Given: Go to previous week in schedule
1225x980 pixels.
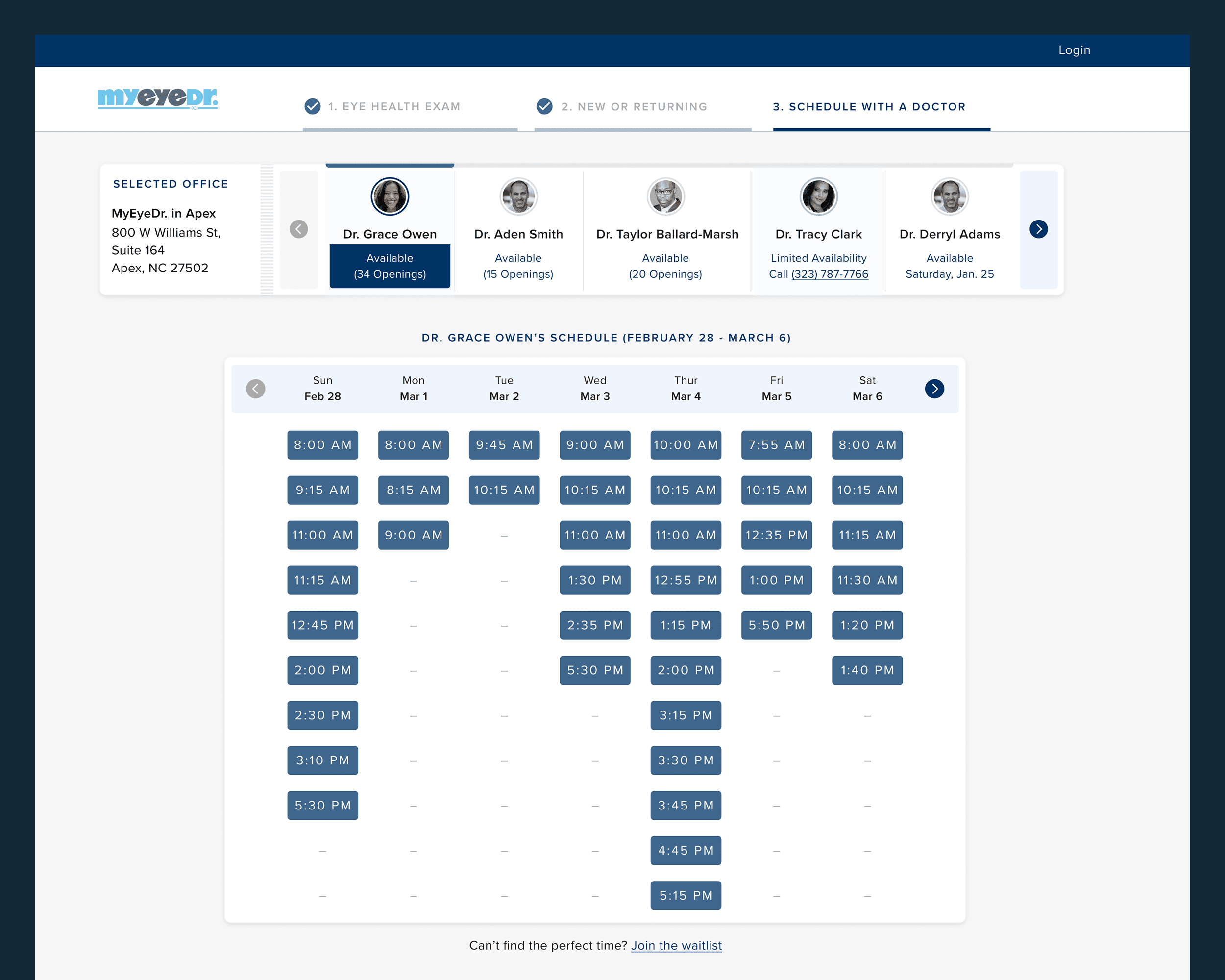Looking at the screenshot, I should click(256, 389).
